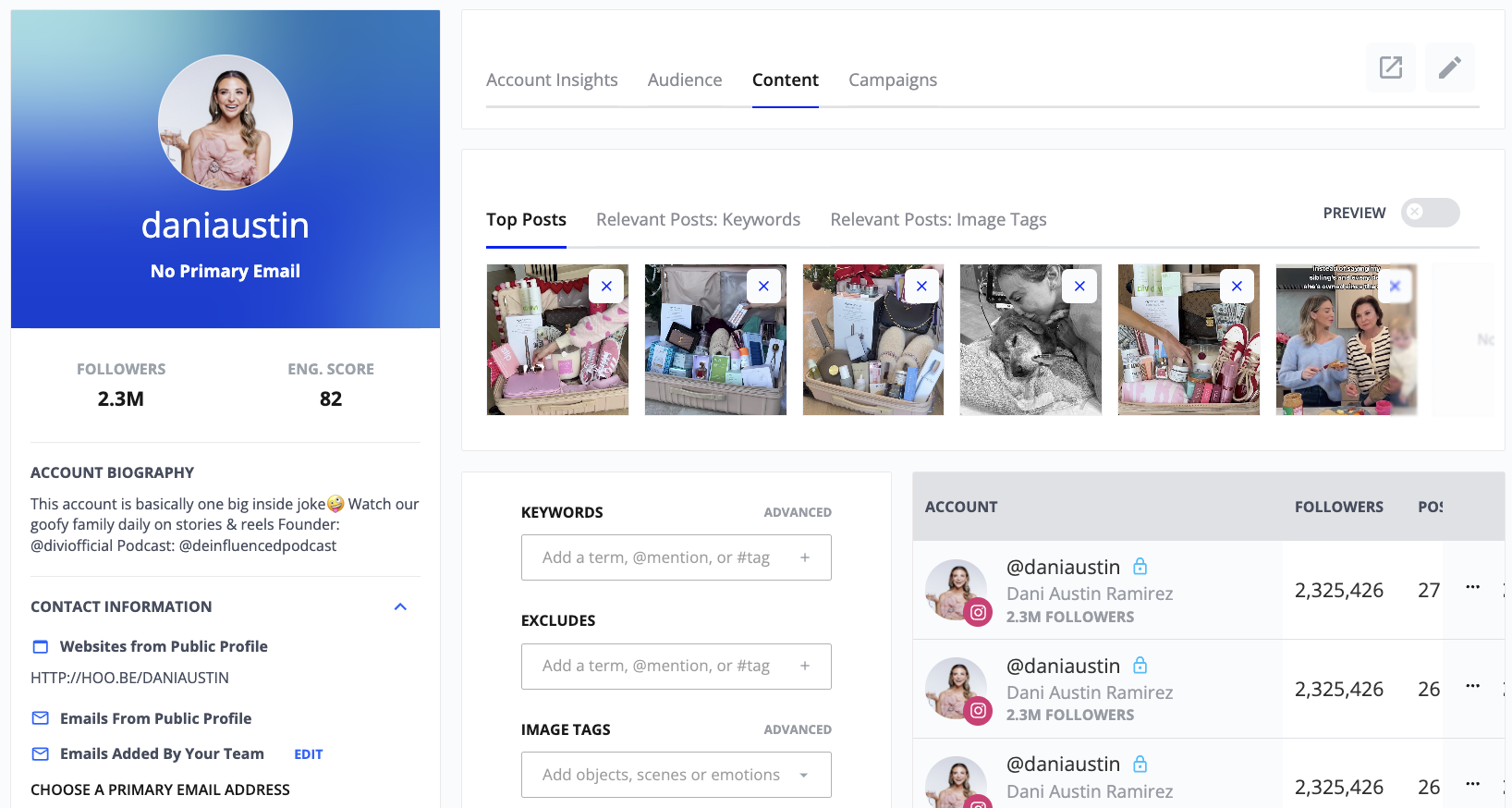The image size is (1512, 808).
Task: Open Relevant Posts: Keywords tab
Action: 698,219
